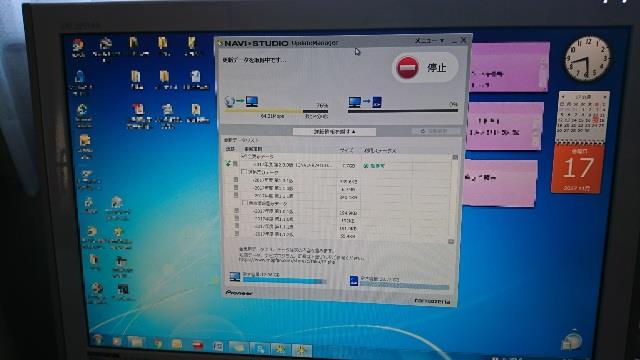640x360 pixels.
Task: Click the PC-to-SD-card transfer icon
Action: pyautogui.click(x=365, y=102)
